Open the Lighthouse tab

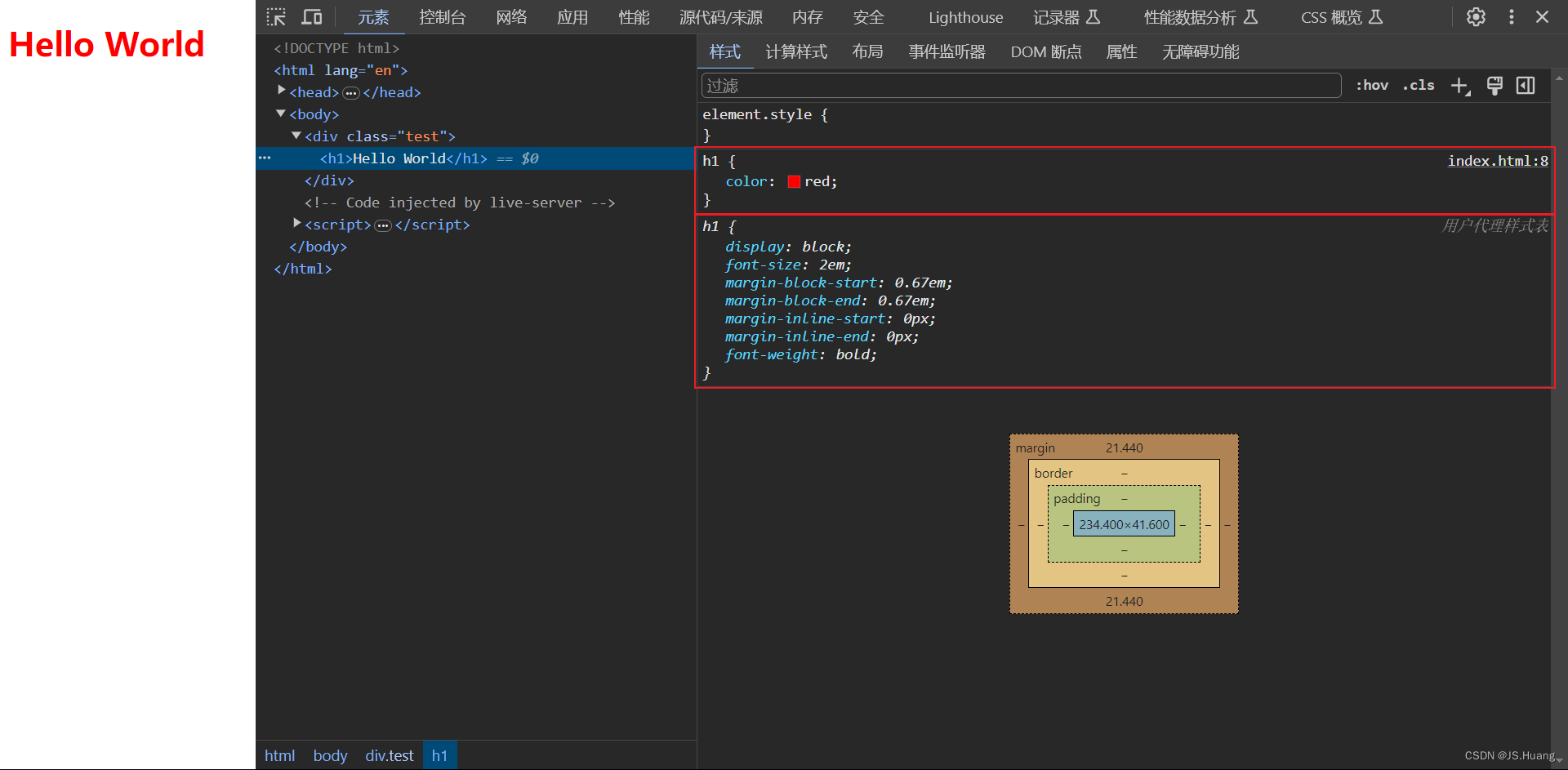(965, 17)
